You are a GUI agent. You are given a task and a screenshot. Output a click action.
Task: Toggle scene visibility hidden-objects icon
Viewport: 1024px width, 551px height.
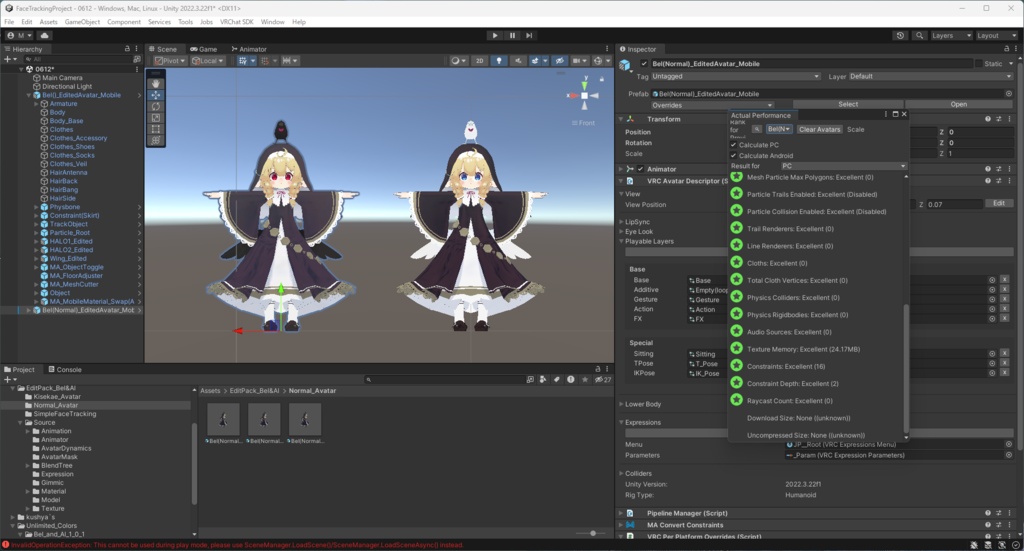tap(560, 61)
